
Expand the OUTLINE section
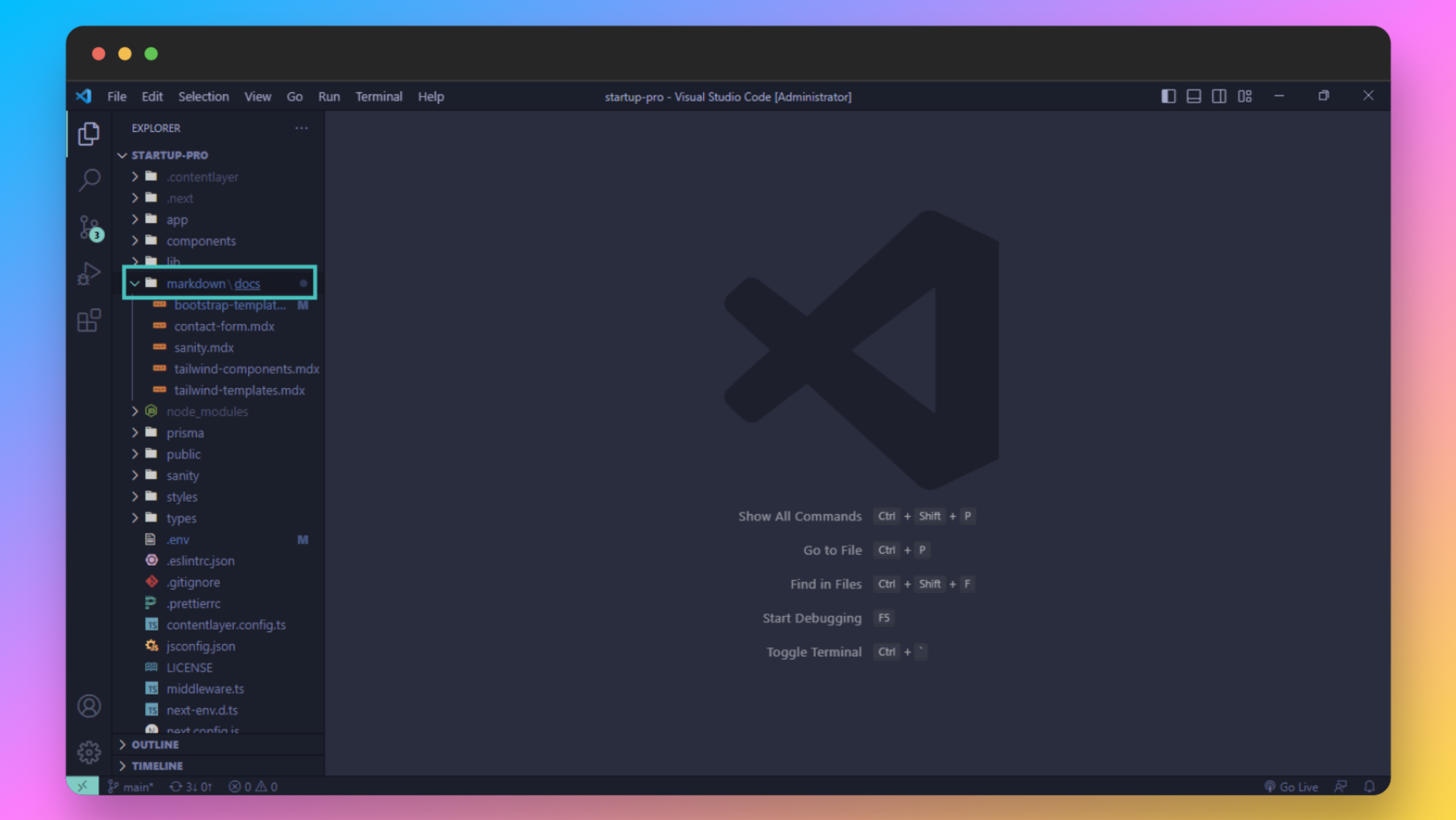218,744
